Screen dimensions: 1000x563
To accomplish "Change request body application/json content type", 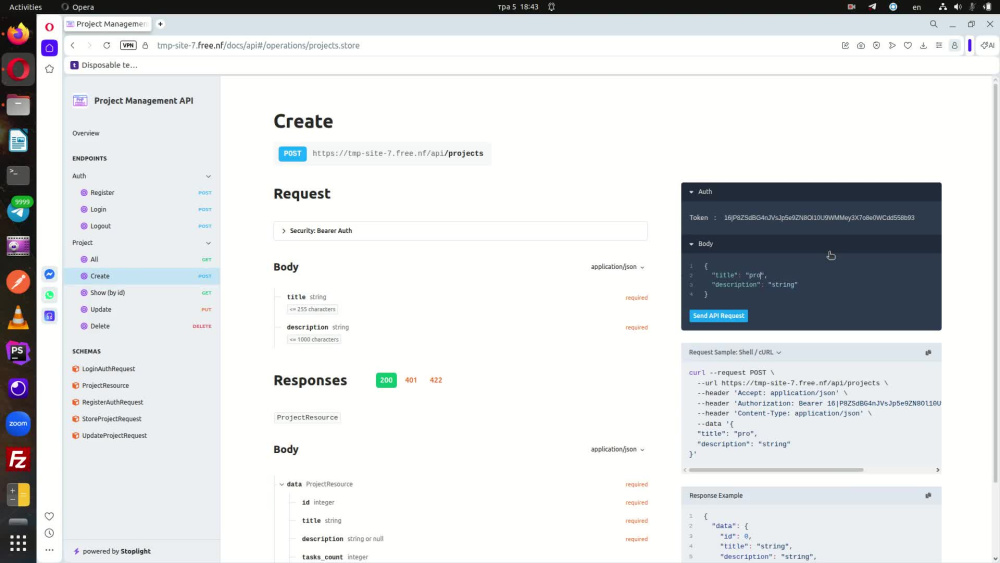I will point(617,267).
